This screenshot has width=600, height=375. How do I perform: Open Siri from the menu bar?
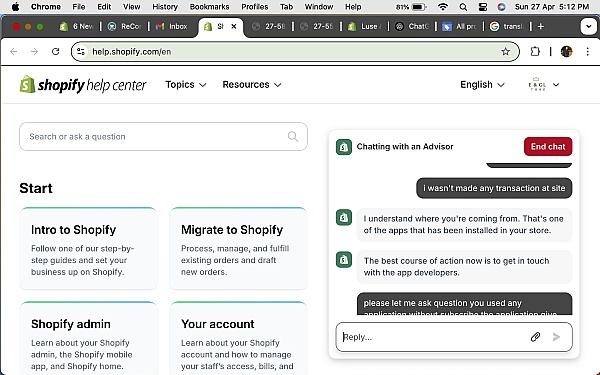[501, 7]
